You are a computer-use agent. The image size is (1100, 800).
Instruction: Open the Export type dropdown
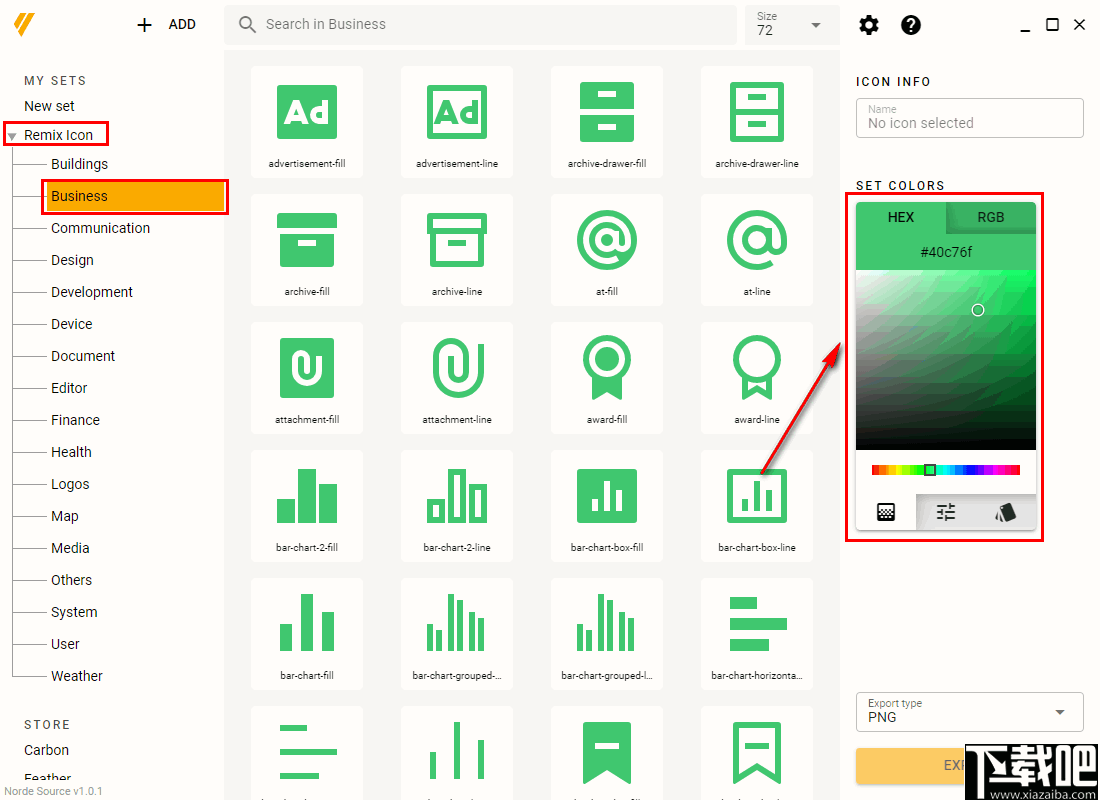pyautogui.click(x=968, y=711)
